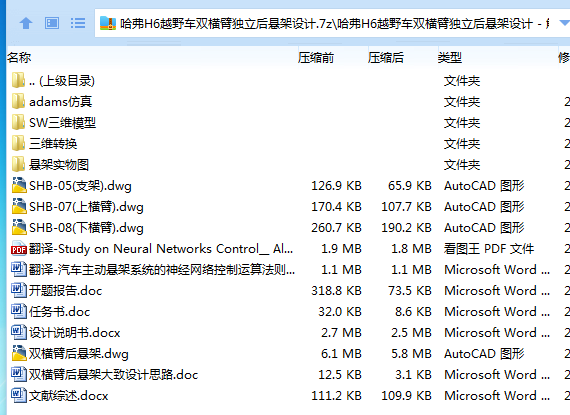Select the 悬架实物图 folder

tap(59, 165)
